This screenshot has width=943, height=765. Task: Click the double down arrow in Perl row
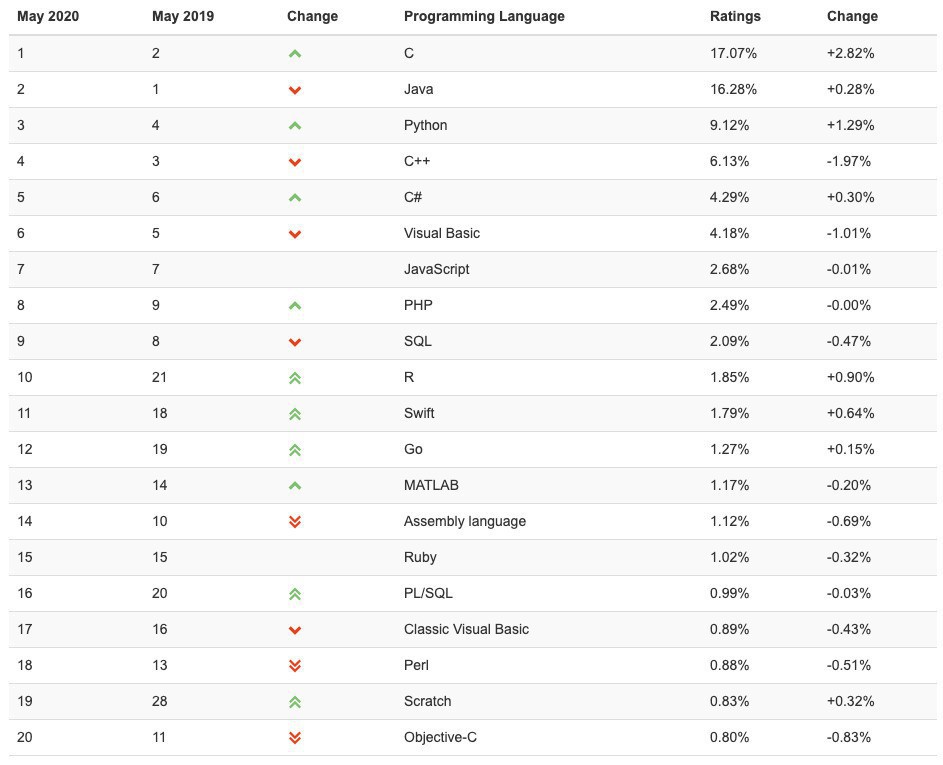[x=295, y=666]
